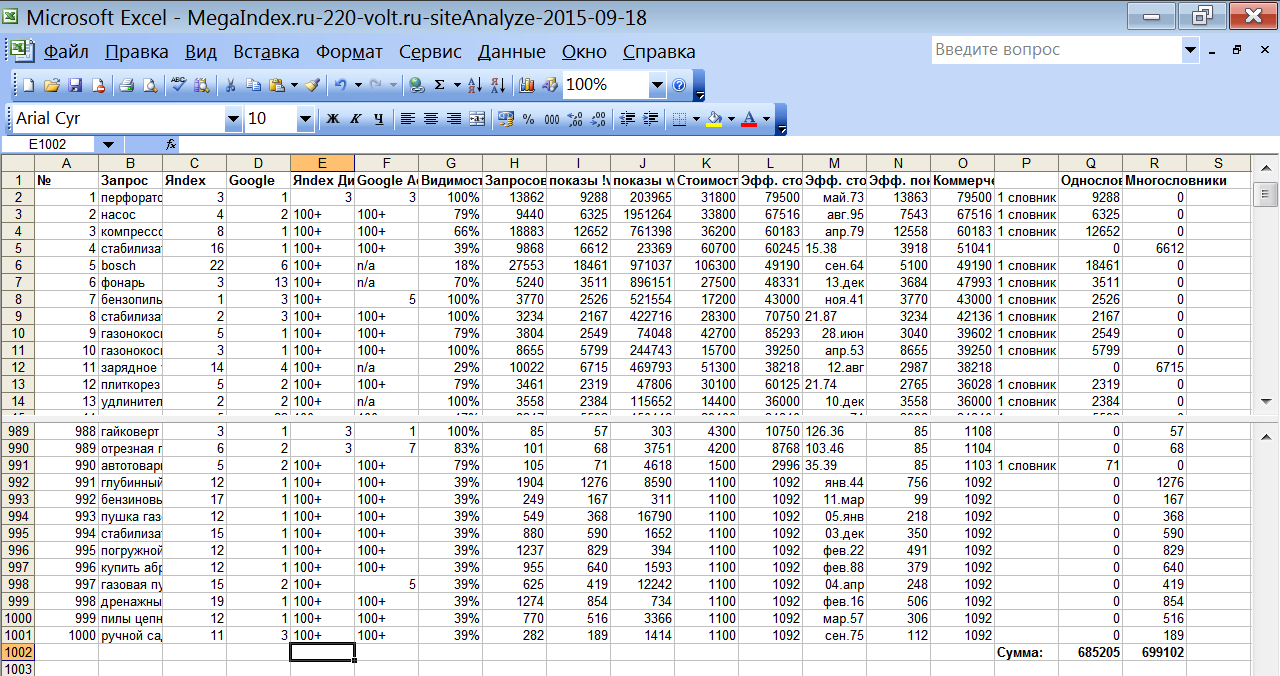This screenshot has height=676, width=1280.
Task: Toggle underline formatting (Ч)
Action: coord(378,119)
